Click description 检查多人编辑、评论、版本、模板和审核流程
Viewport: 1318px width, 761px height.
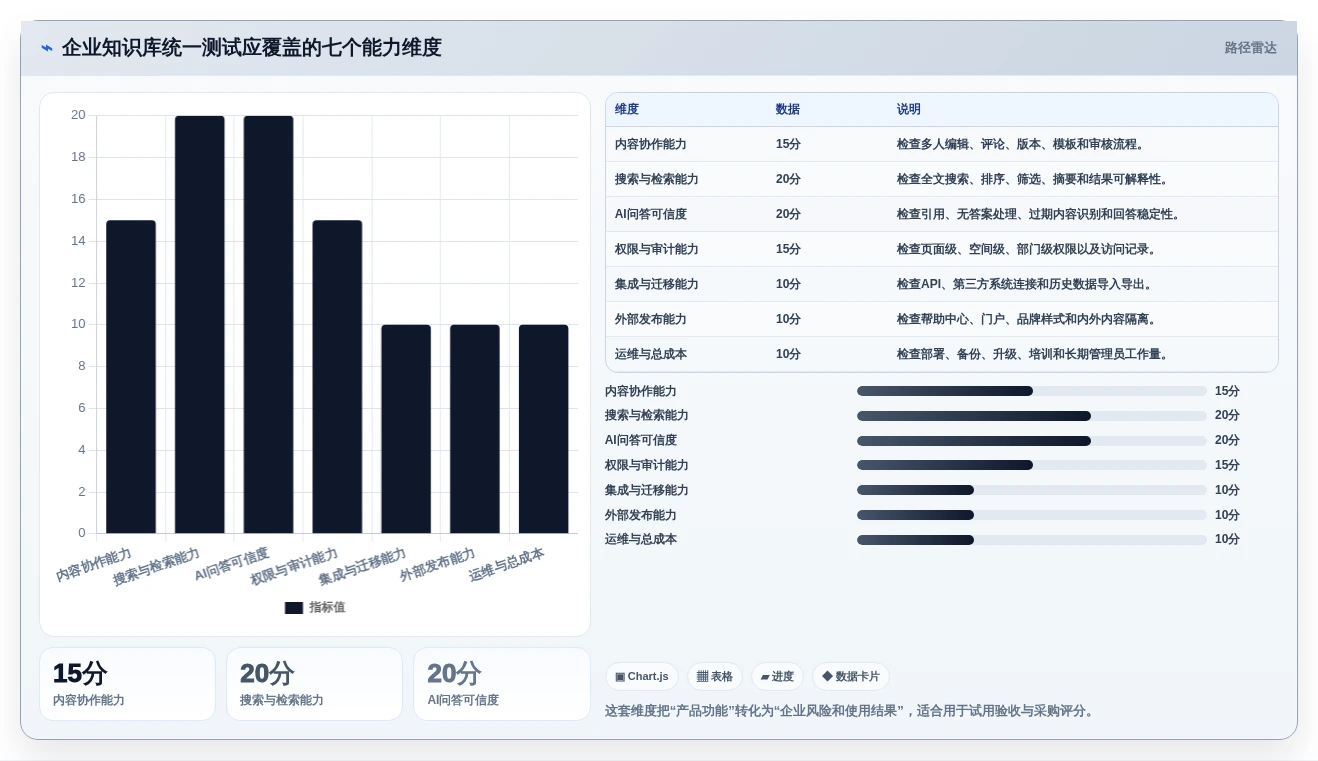click(1021, 144)
